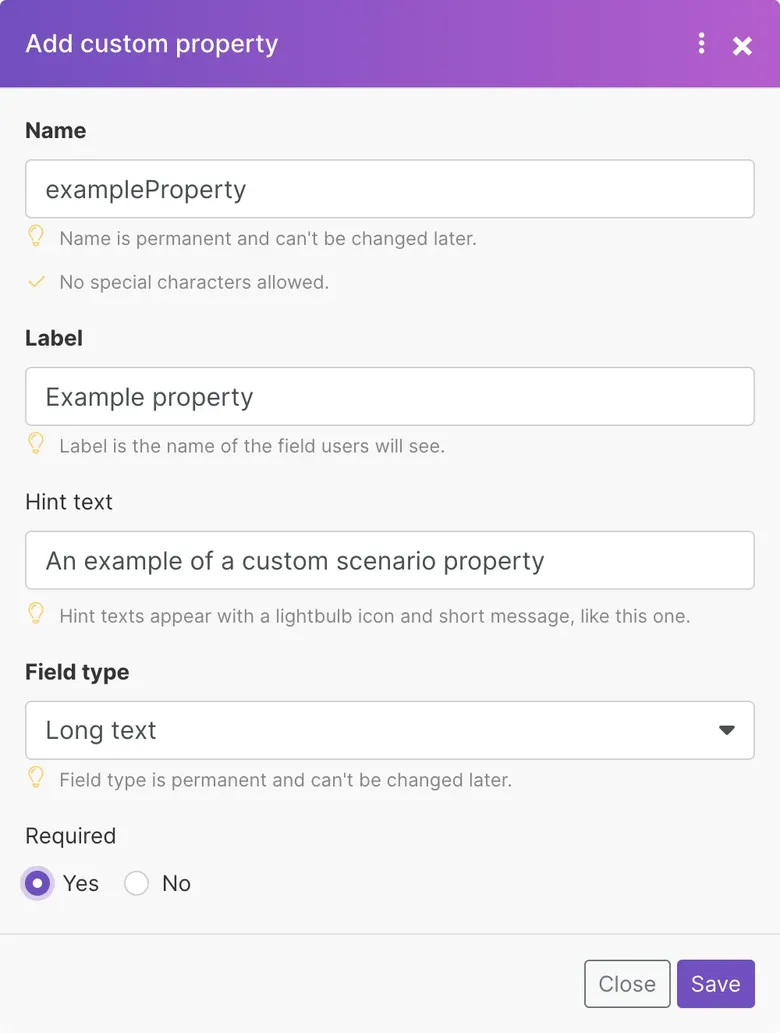Click into the Label input field

[390, 397]
